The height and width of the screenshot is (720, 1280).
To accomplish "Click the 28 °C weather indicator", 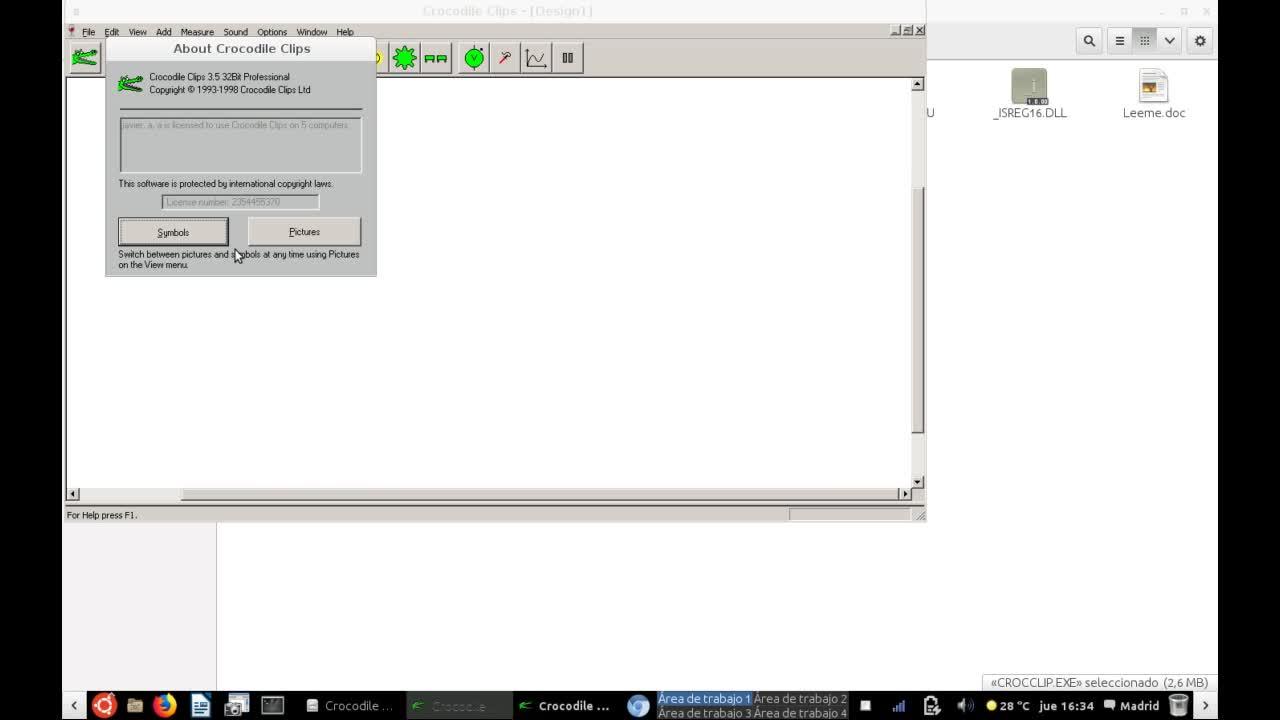I will 1008,705.
